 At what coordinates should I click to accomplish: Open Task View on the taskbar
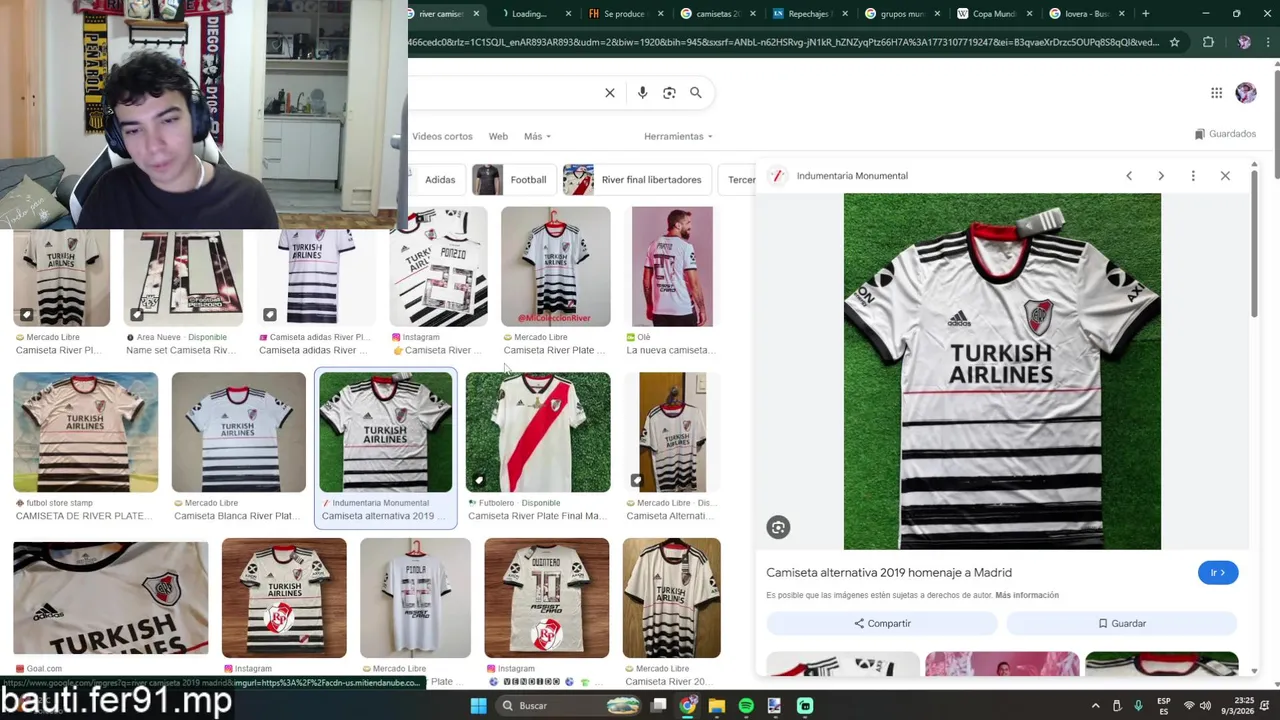click(x=659, y=706)
